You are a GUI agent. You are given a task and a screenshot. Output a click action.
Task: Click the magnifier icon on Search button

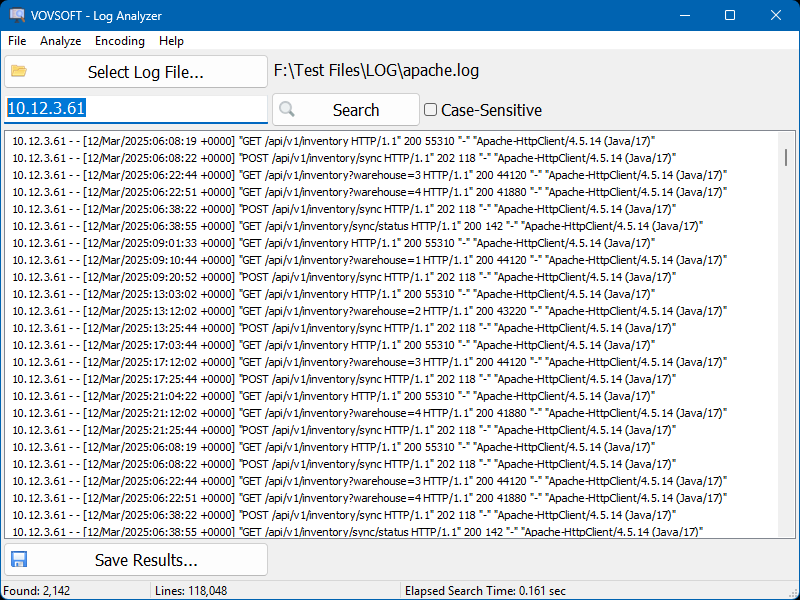(287, 109)
